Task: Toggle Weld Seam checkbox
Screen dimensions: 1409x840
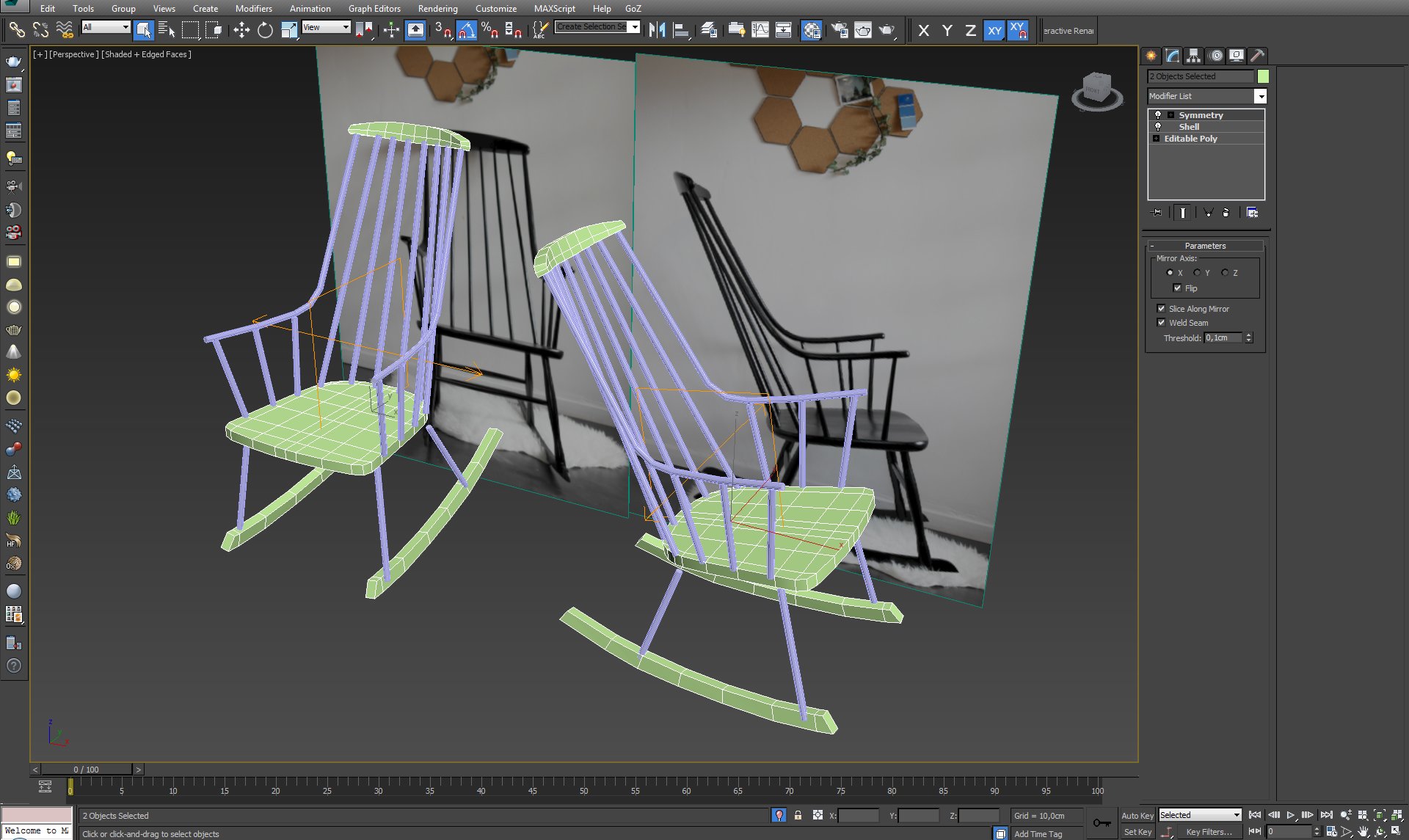Action: point(1161,323)
